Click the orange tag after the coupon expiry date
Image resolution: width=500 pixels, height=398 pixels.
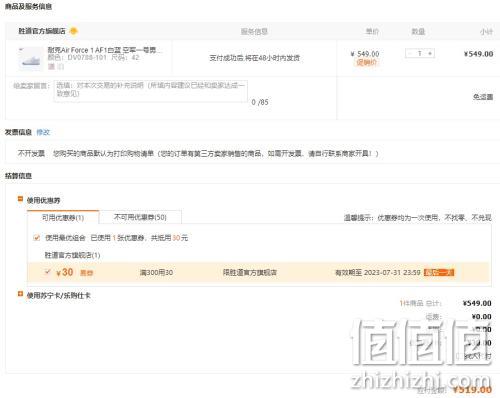pyautogui.click(x=439, y=272)
